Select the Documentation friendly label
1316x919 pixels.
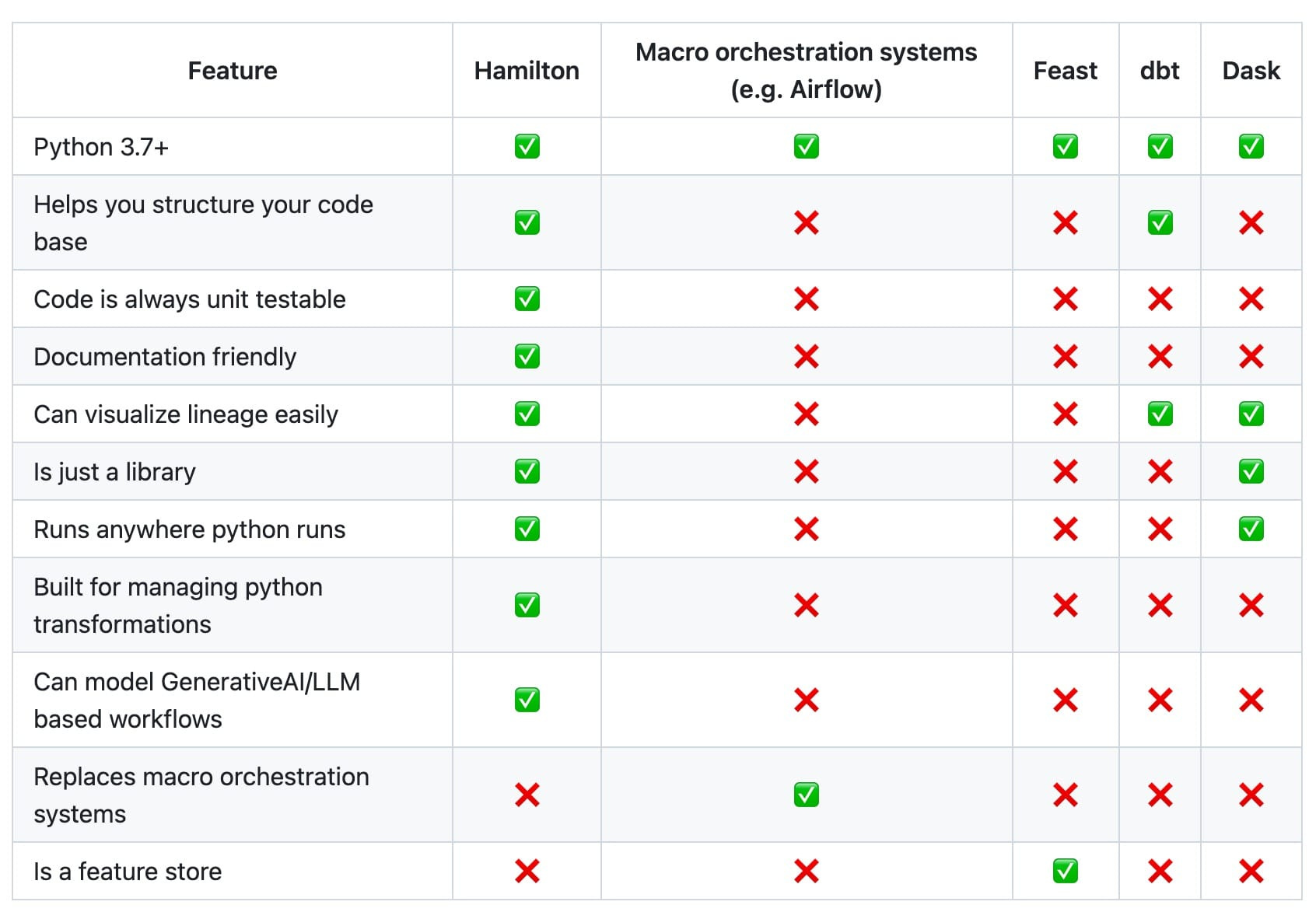[165, 357]
